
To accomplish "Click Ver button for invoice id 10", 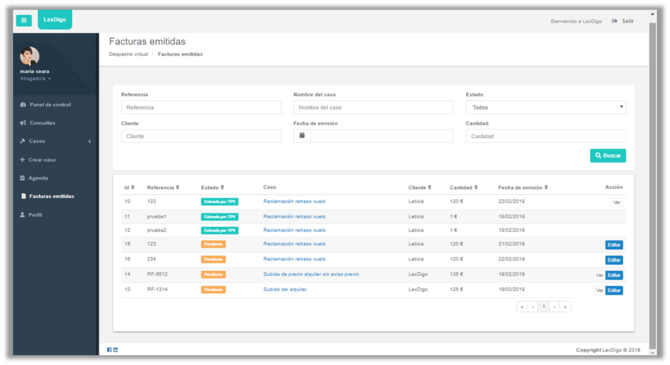I will click(617, 203).
